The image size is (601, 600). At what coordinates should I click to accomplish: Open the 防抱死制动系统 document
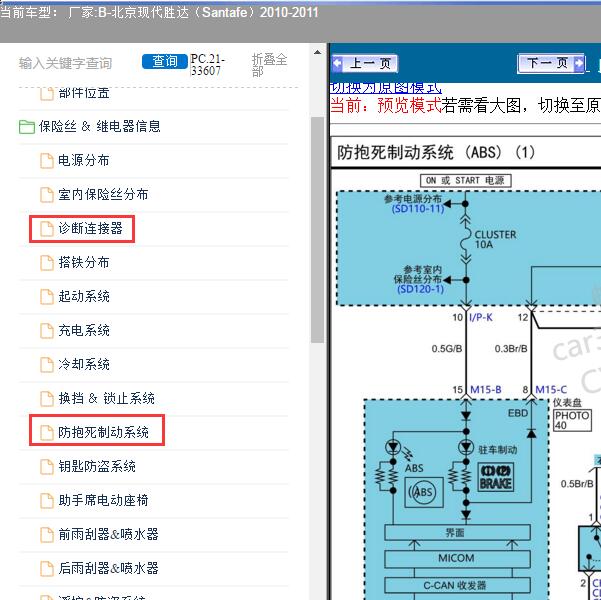[x=103, y=432]
